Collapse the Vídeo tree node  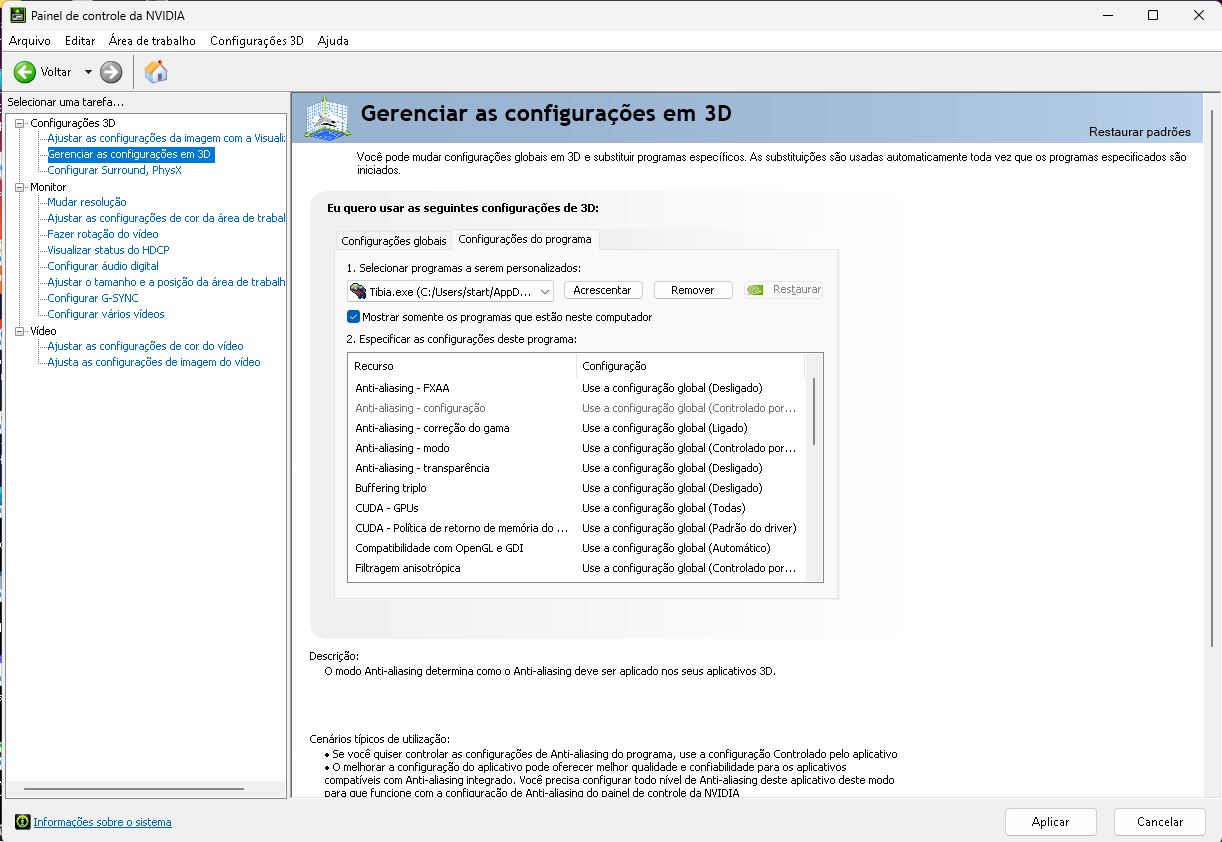point(20,331)
